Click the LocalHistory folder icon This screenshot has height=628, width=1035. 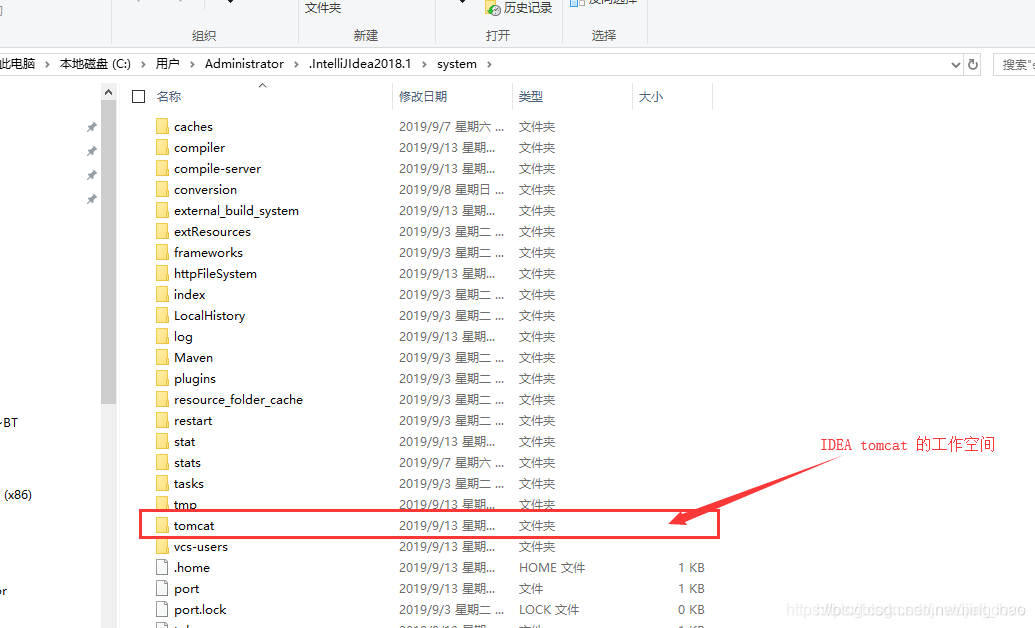[162, 316]
